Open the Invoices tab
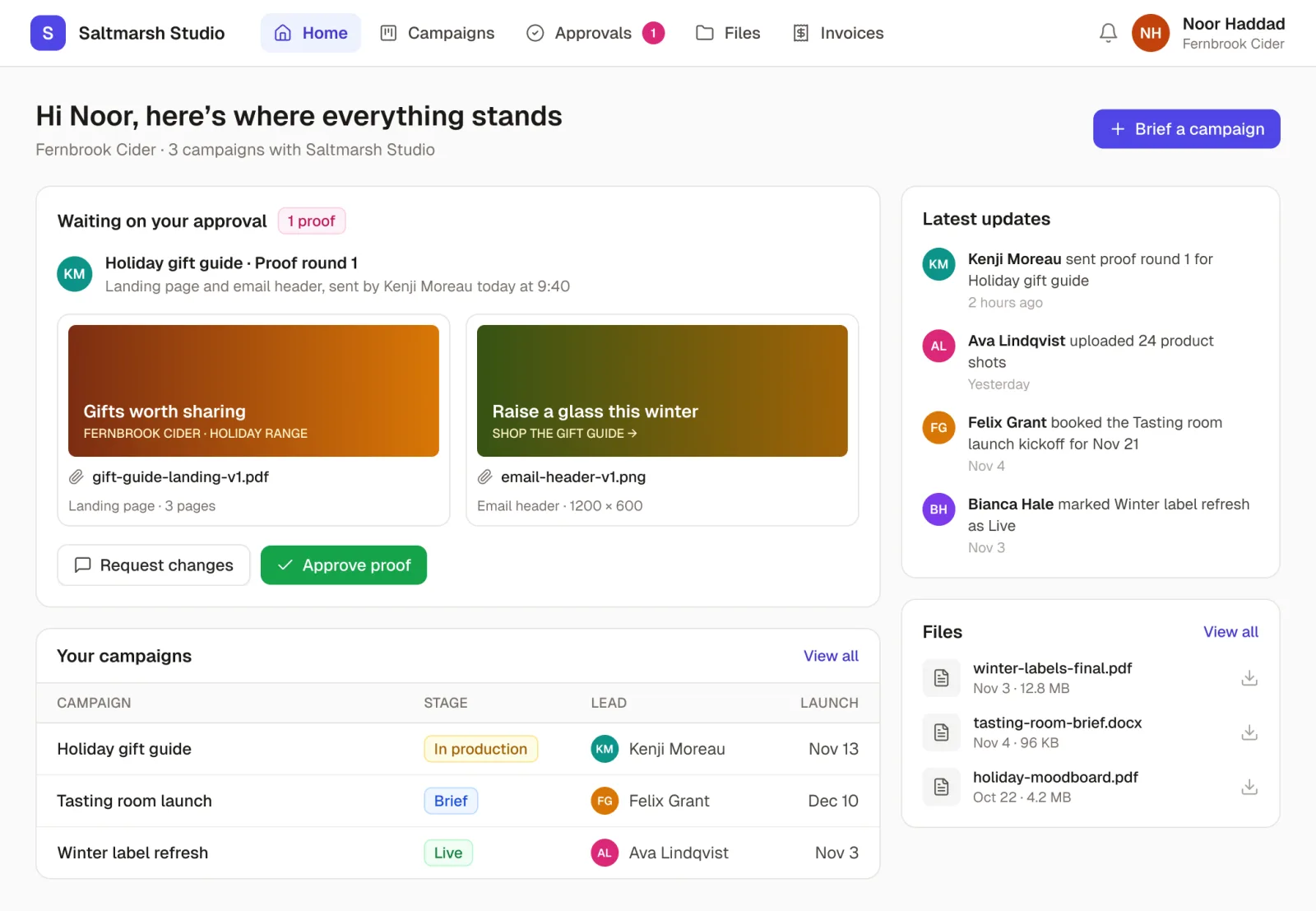This screenshot has height=911, width=1316. [838, 33]
